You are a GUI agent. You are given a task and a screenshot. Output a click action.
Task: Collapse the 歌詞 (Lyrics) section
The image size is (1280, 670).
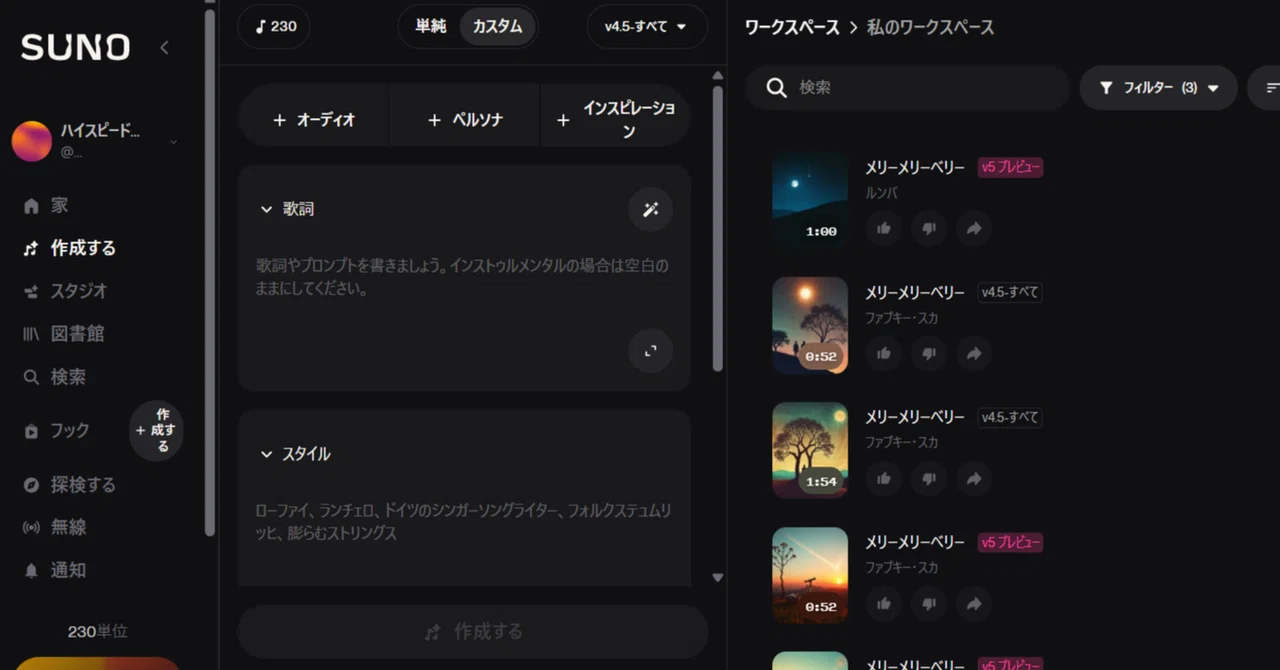[x=287, y=209]
